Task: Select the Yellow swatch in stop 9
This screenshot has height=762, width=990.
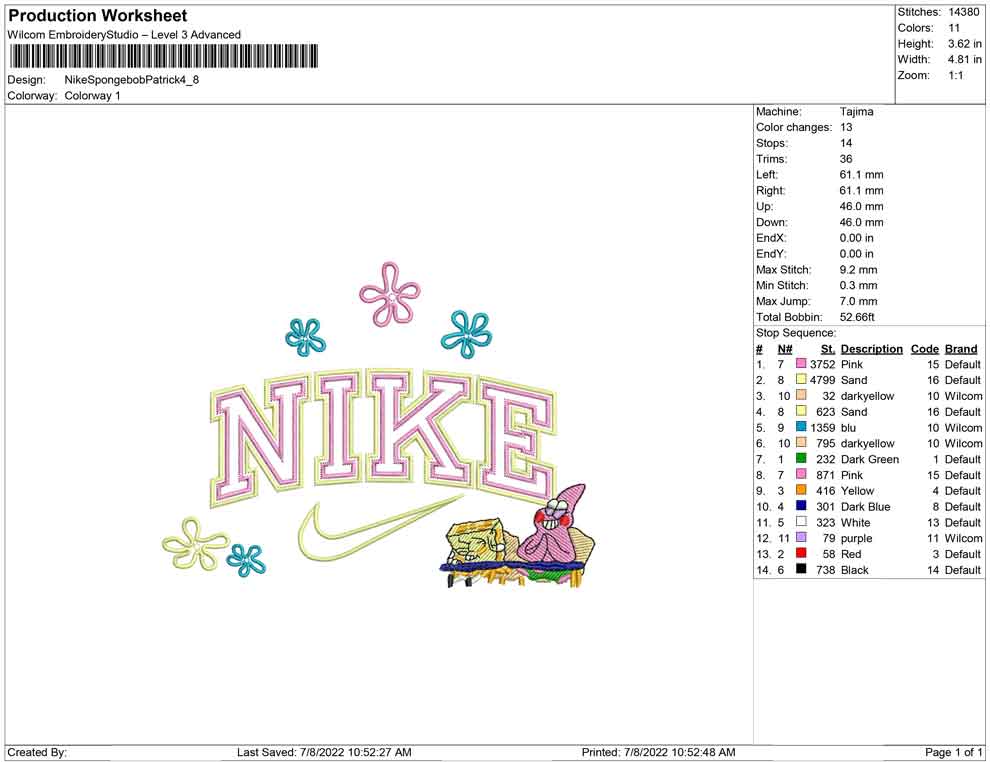Action: point(801,490)
